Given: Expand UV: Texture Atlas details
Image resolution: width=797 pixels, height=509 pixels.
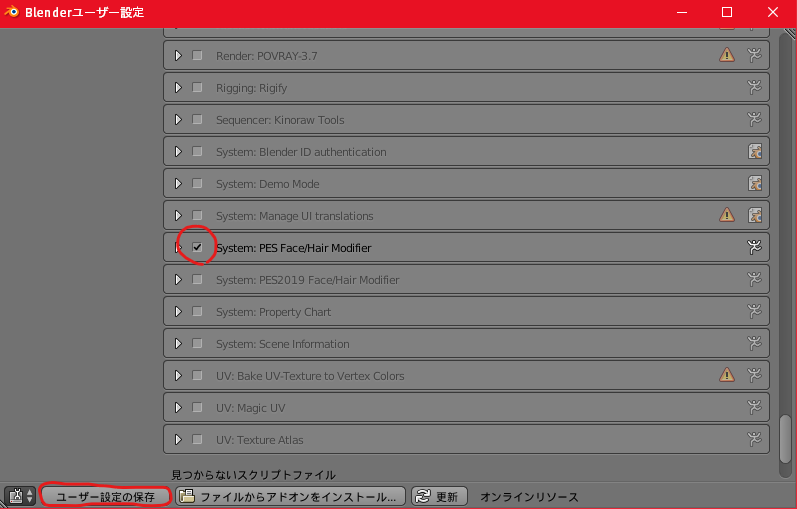Looking at the screenshot, I should coord(178,440).
